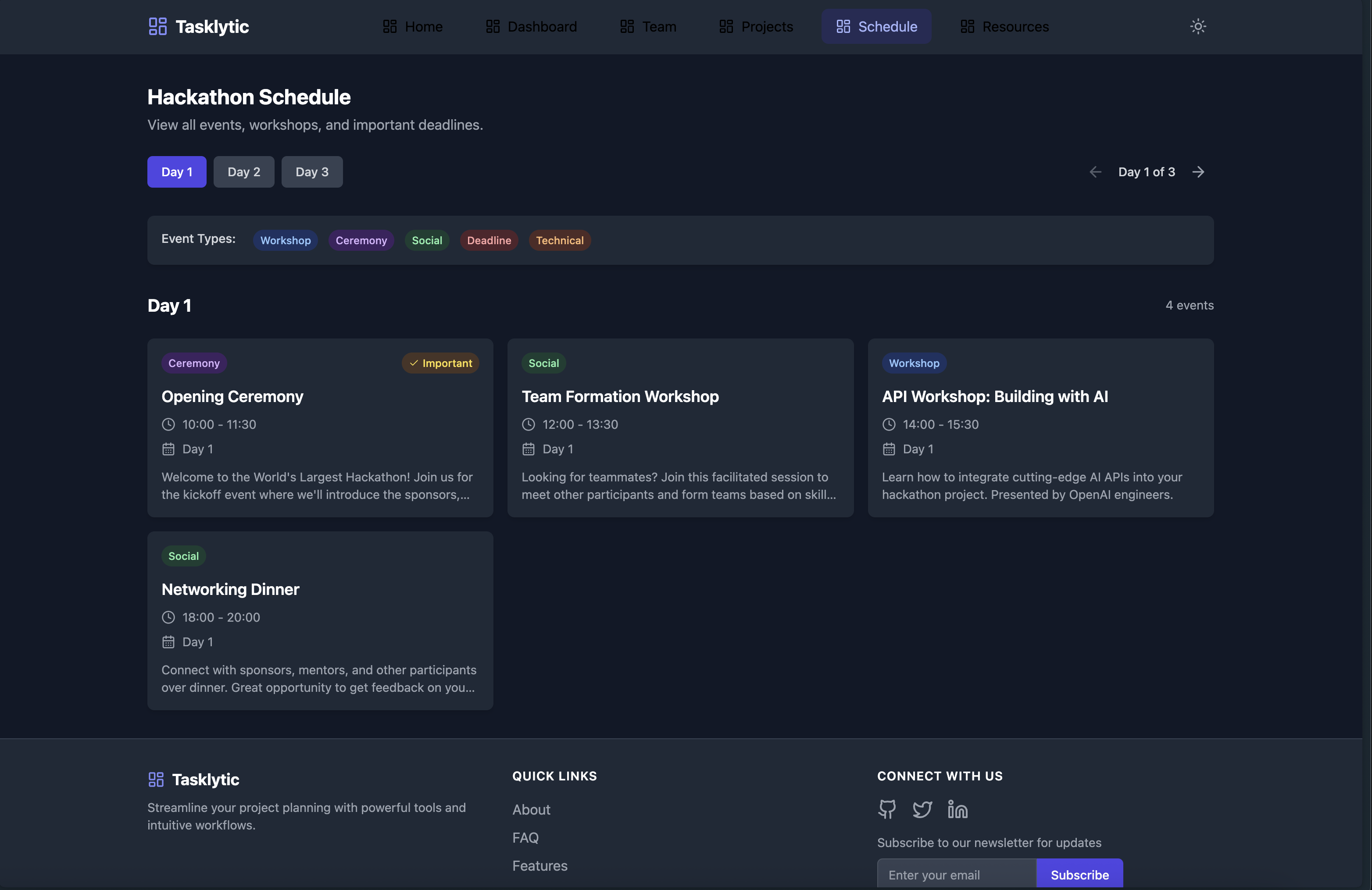Select the Technical event type chip
The image size is (1372, 890).
pyautogui.click(x=559, y=240)
